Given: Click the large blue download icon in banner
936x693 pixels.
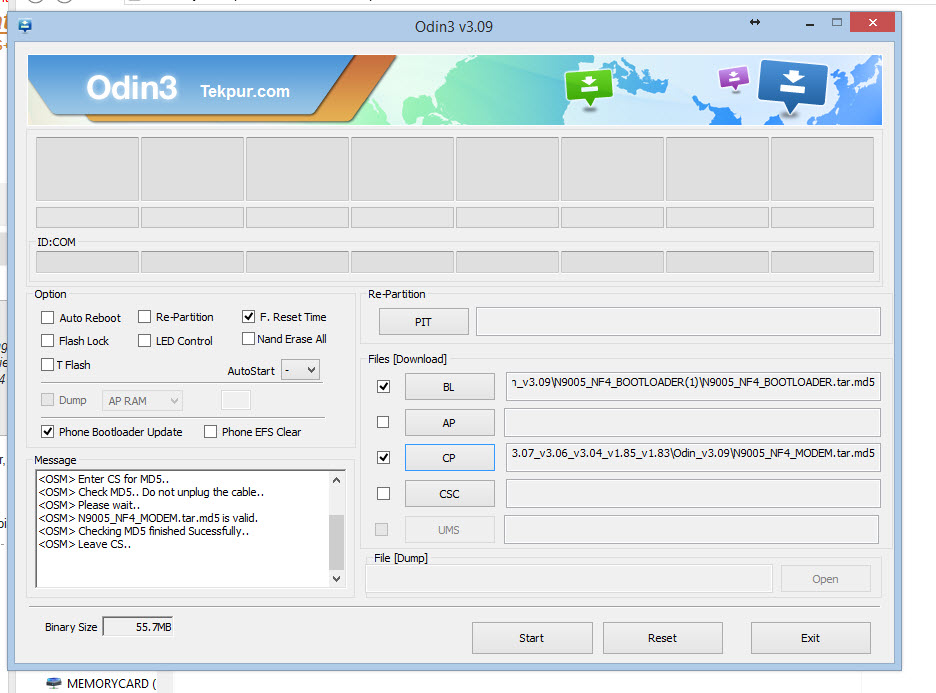Looking at the screenshot, I should point(793,85).
